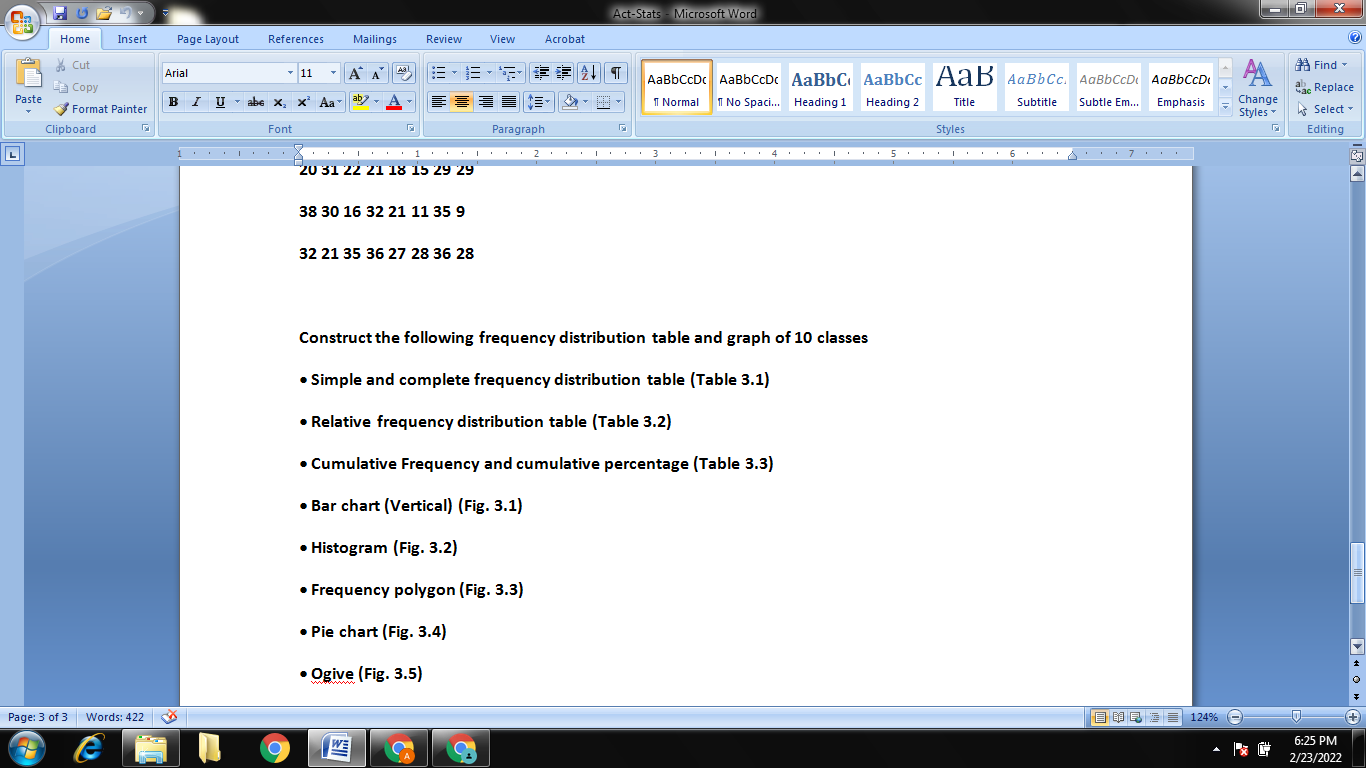This screenshot has width=1366, height=768.
Task: Click the proofing errors icon in status bar
Action: click(x=169, y=717)
